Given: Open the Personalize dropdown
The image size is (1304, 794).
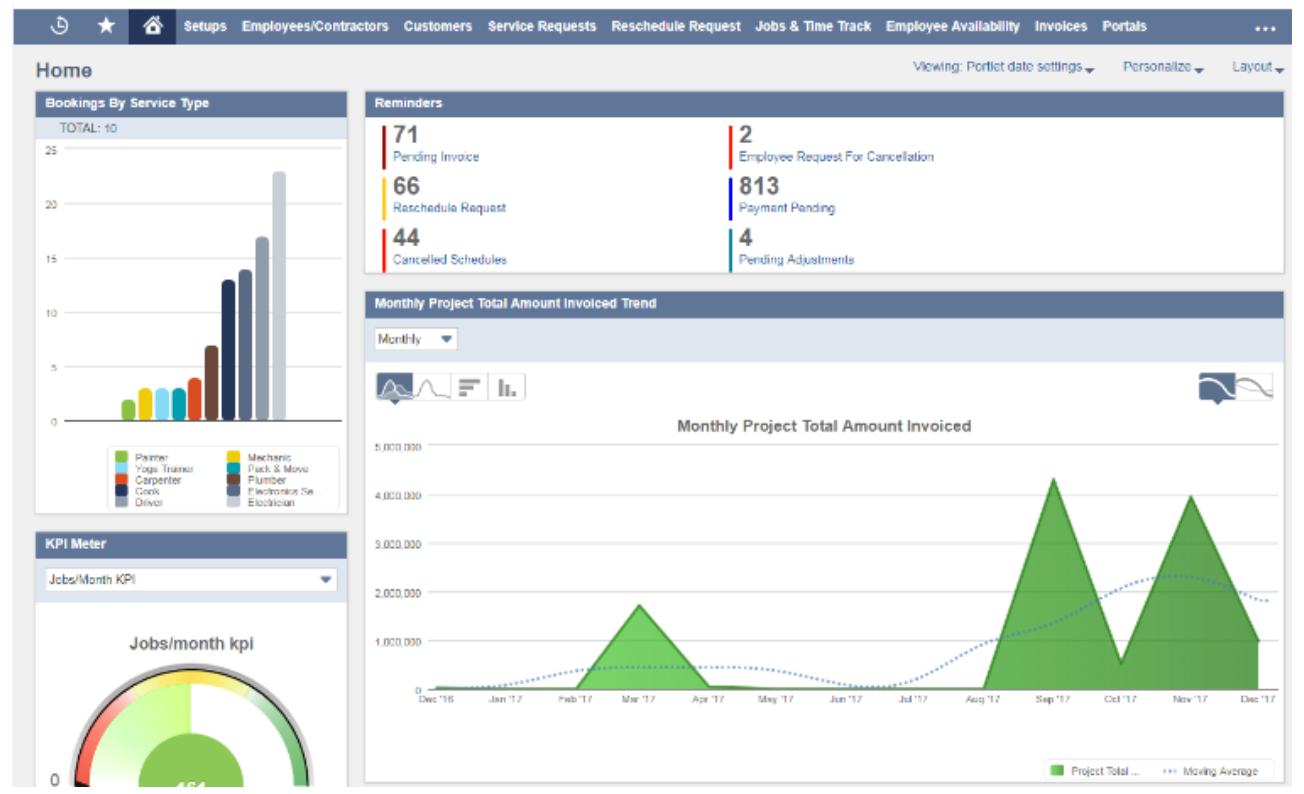Looking at the screenshot, I should click(1162, 67).
